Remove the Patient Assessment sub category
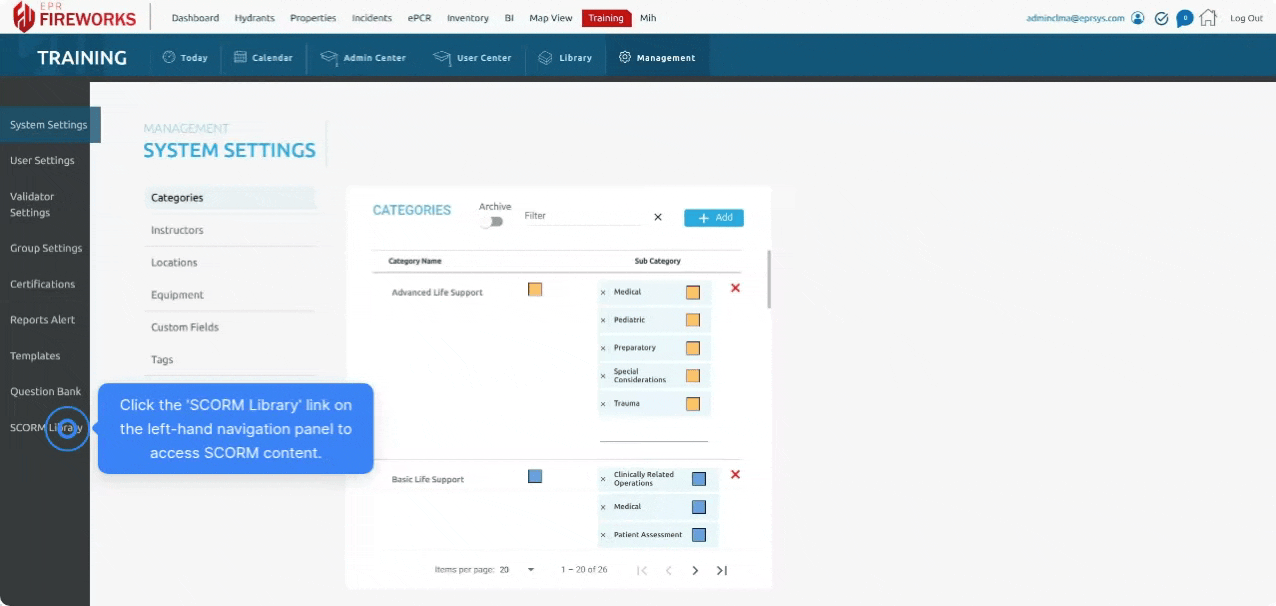 click(603, 535)
